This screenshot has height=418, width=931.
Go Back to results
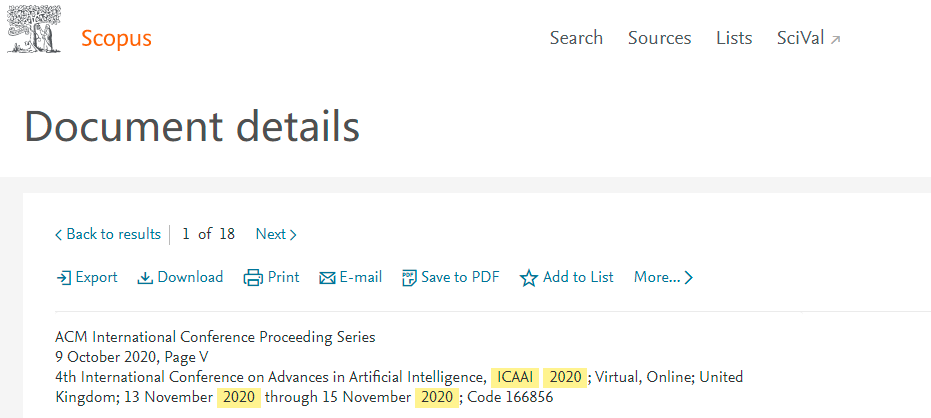click(x=107, y=234)
